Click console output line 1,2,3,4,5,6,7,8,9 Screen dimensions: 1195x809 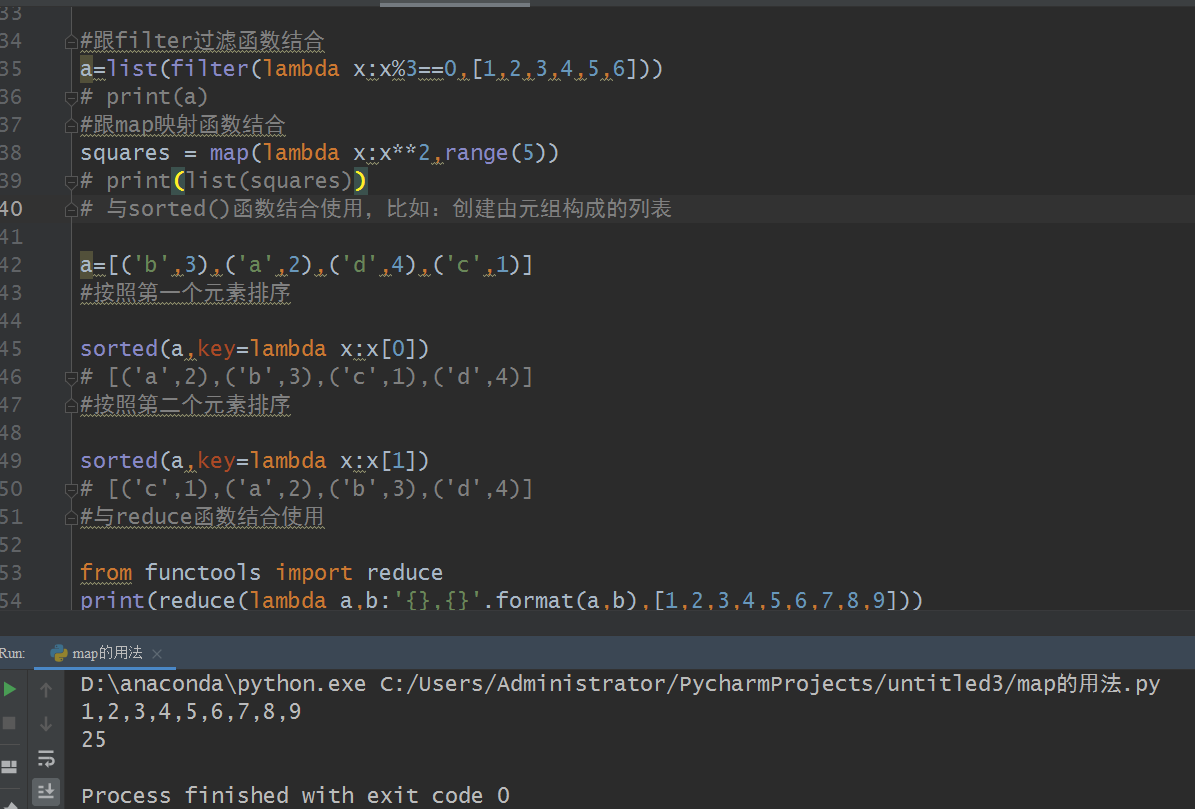click(191, 711)
